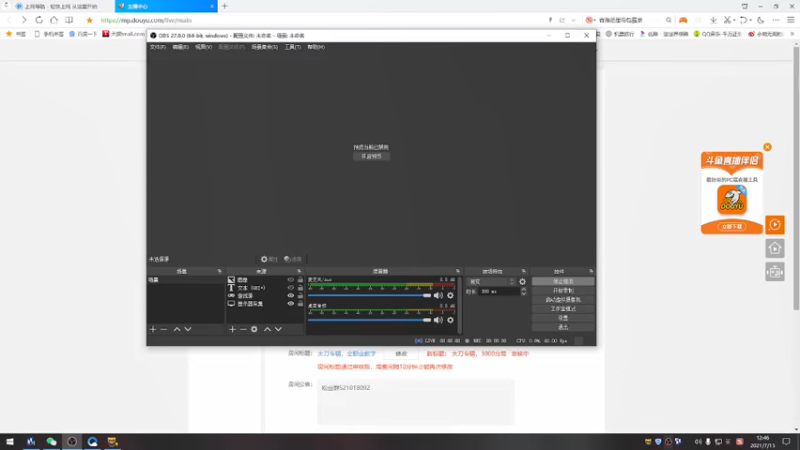
Task: Click Stop Streaming button in OBS
Action: click(x=563, y=282)
